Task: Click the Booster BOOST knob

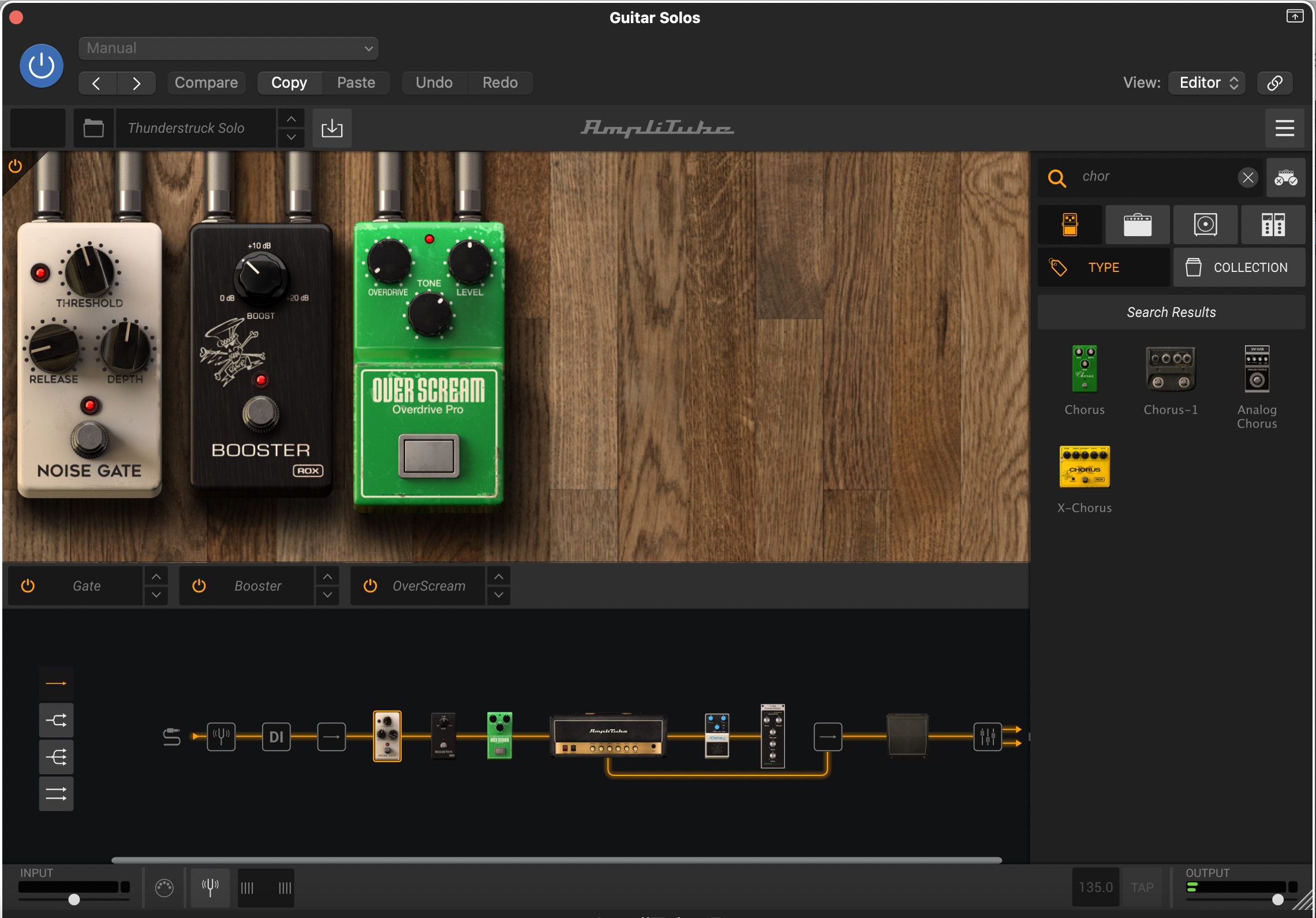Action: pyautogui.click(x=260, y=278)
